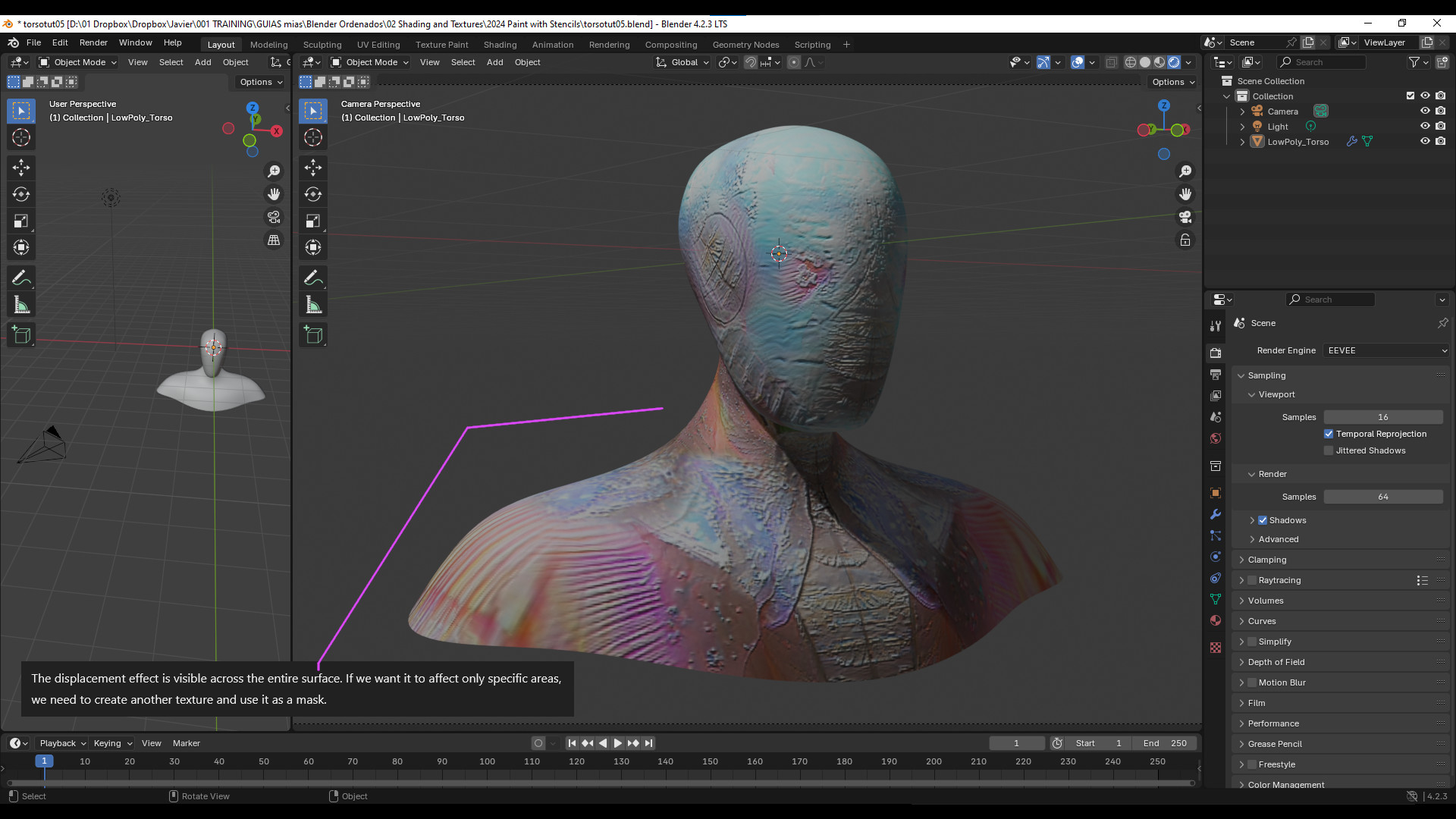
Task: Adjust the Render Samples slider
Action: [x=1383, y=497]
